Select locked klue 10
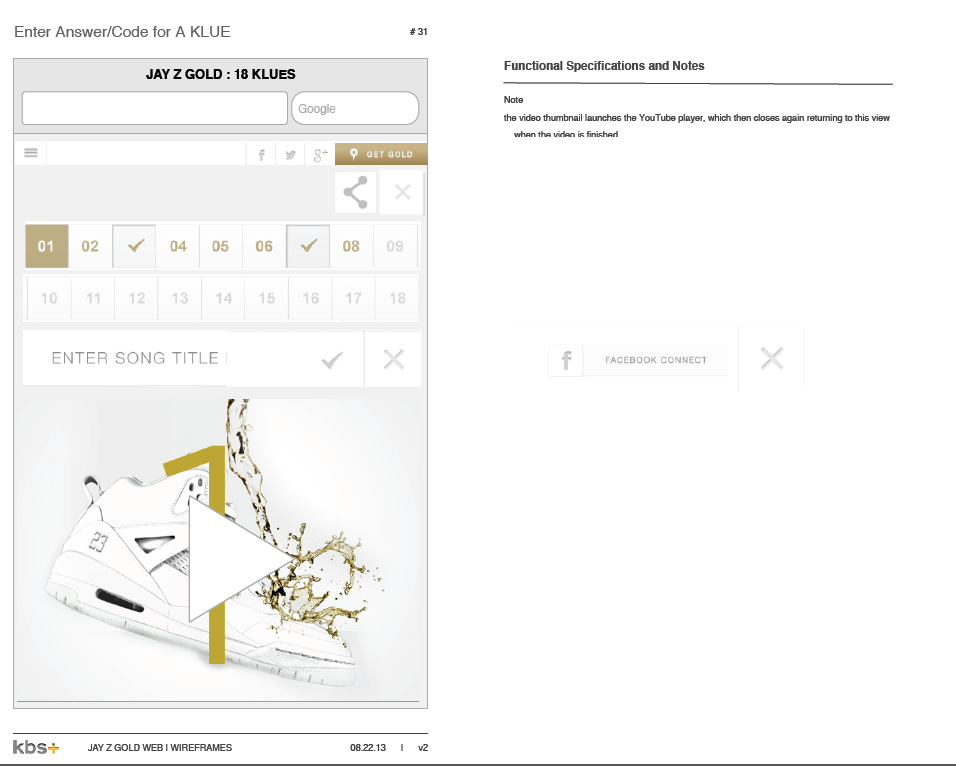The height and width of the screenshot is (766, 956). point(49,298)
